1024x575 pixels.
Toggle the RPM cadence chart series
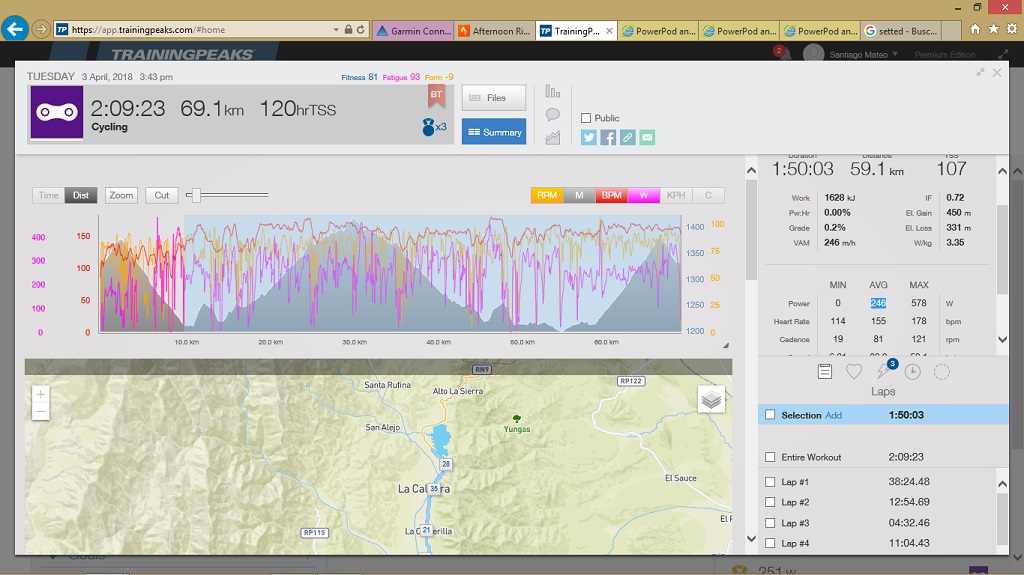546,195
